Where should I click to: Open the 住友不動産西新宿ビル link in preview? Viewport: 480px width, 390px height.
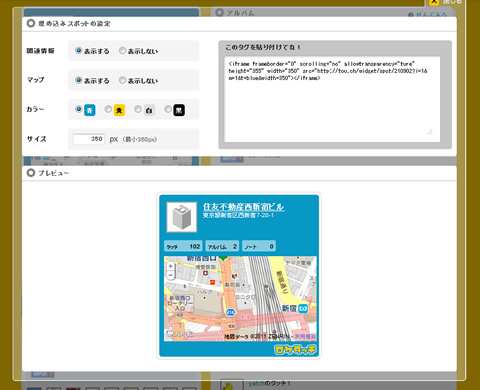(x=243, y=207)
